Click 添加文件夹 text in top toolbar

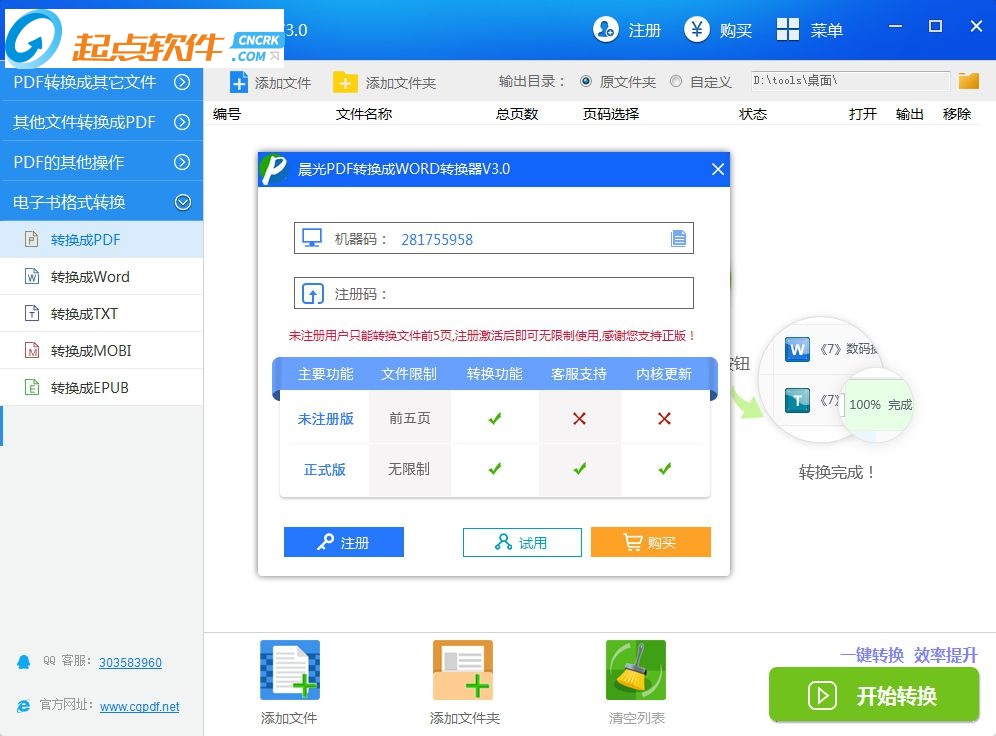[x=401, y=83]
